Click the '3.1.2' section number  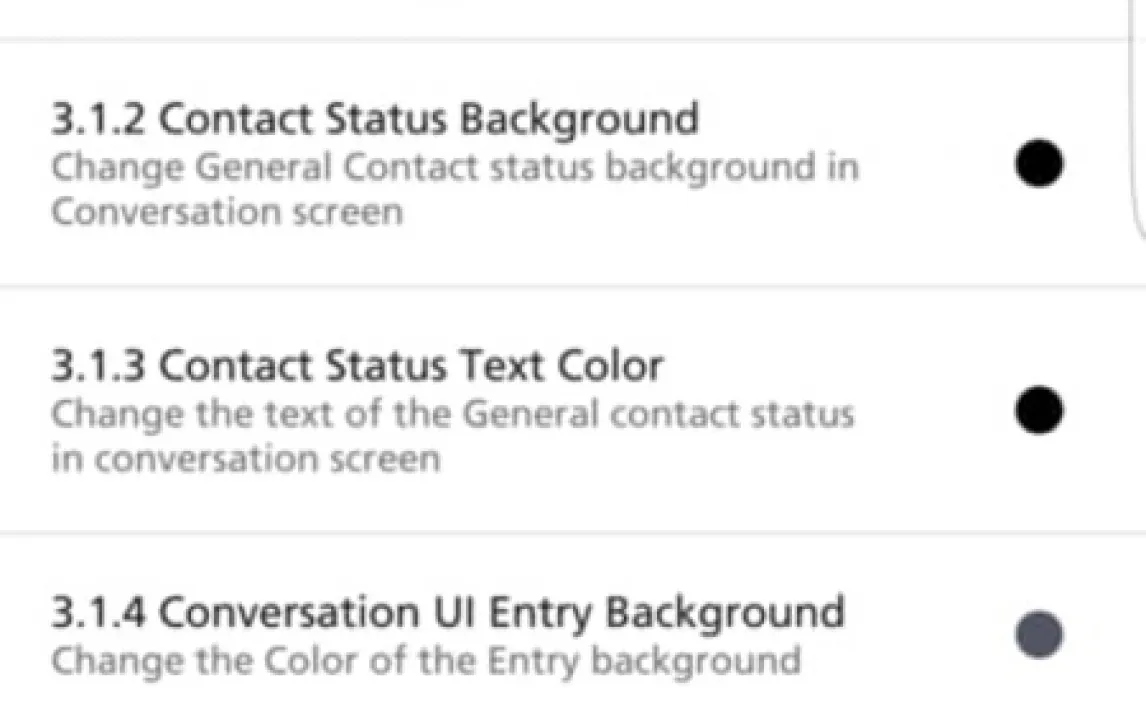pyautogui.click(x=98, y=119)
